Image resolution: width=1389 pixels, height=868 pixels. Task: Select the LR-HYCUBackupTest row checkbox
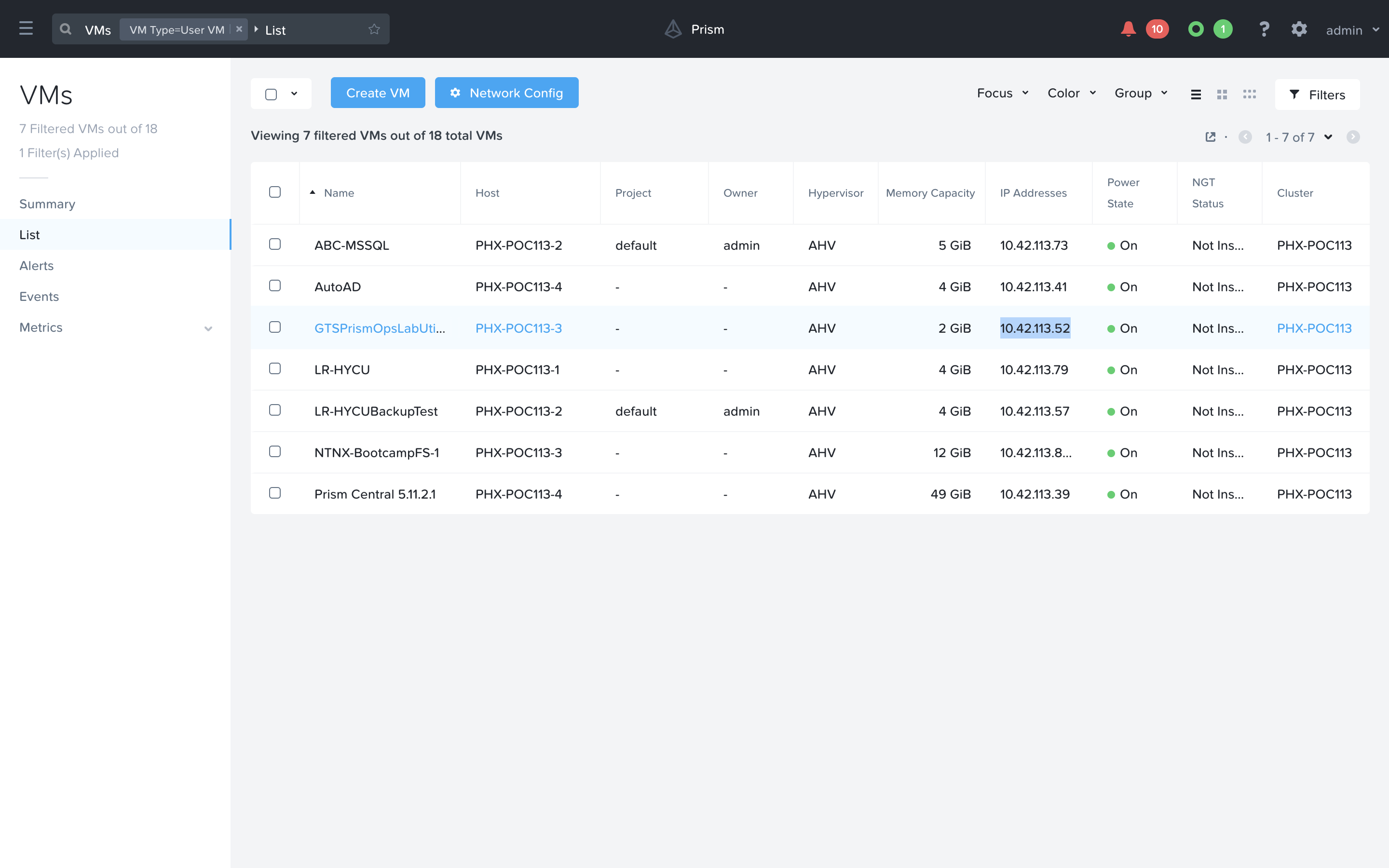(x=275, y=410)
